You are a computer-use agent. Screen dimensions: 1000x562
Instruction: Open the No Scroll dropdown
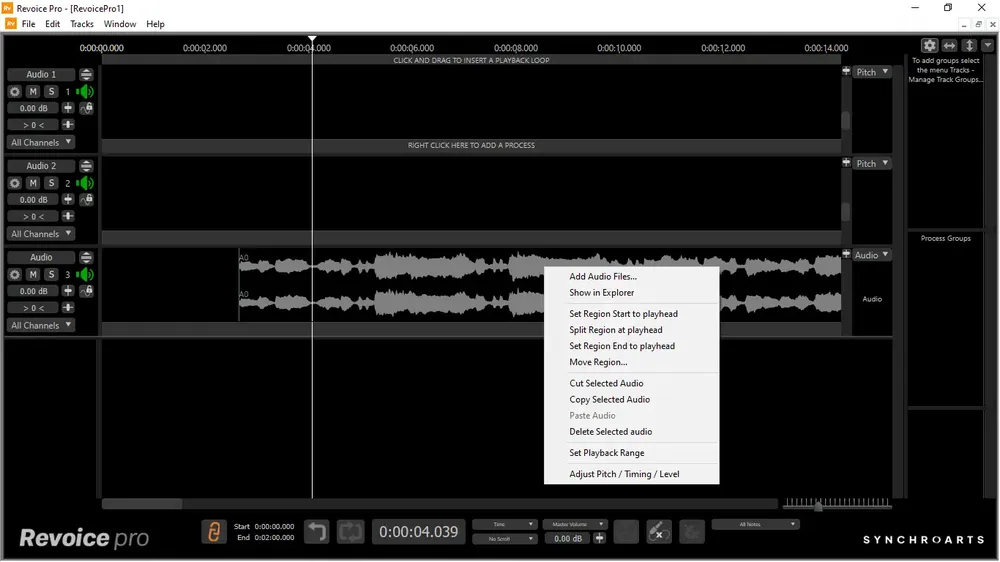(x=504, y=539)
